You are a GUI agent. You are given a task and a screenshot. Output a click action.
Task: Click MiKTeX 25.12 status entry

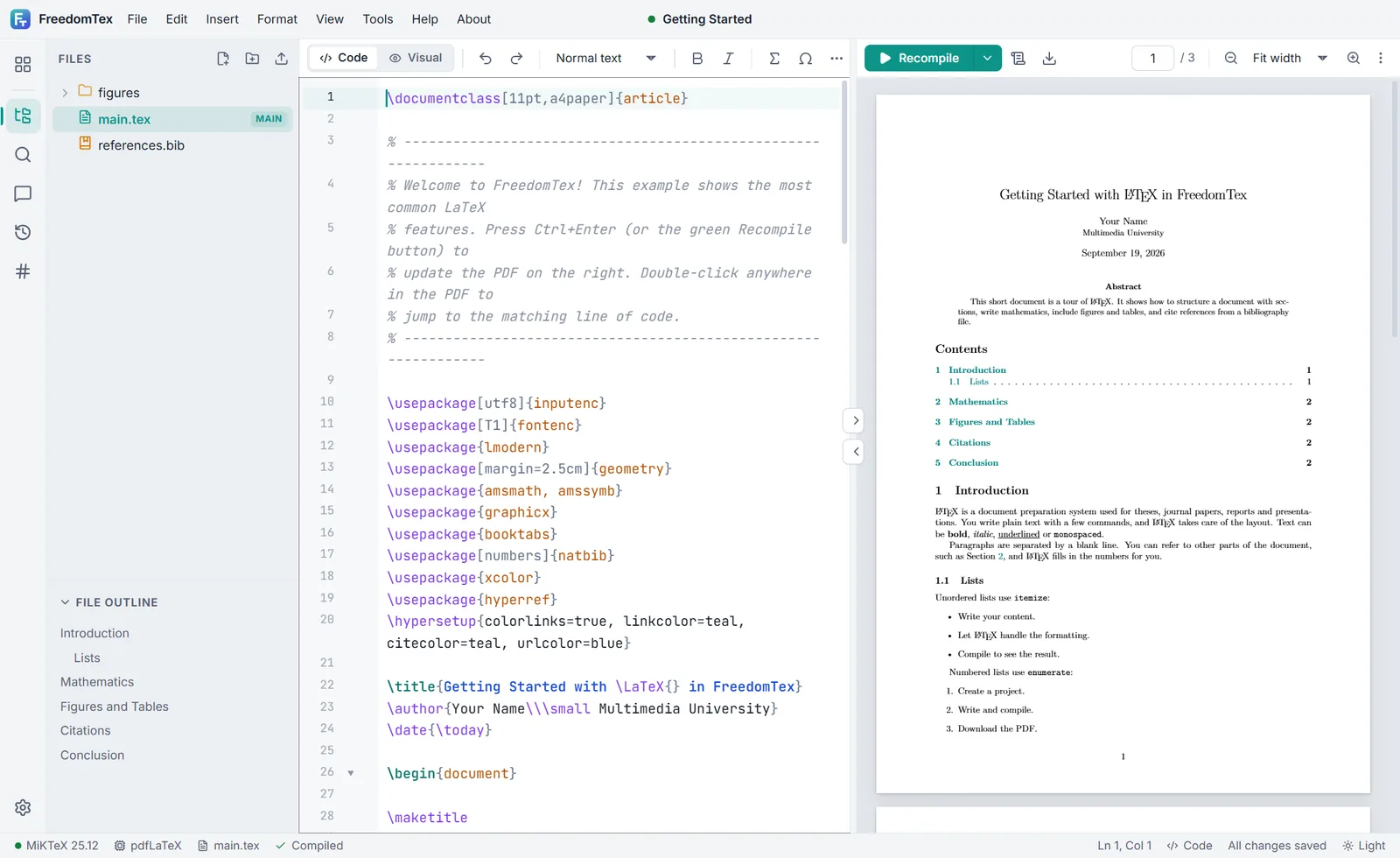coord(57,846)
